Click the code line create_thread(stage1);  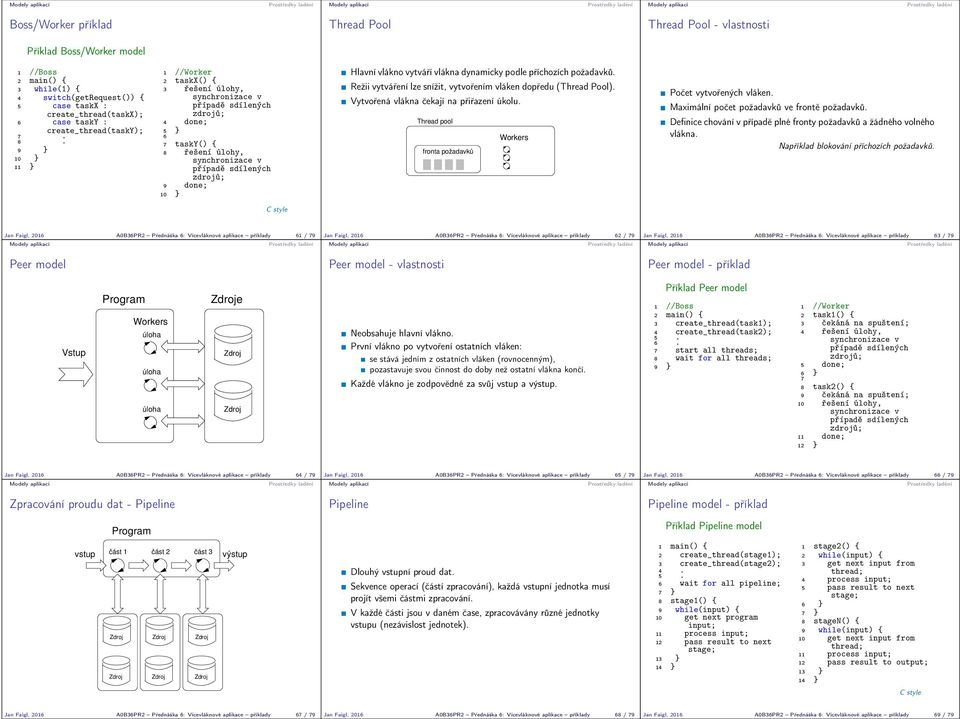click(x=730, y=555)
